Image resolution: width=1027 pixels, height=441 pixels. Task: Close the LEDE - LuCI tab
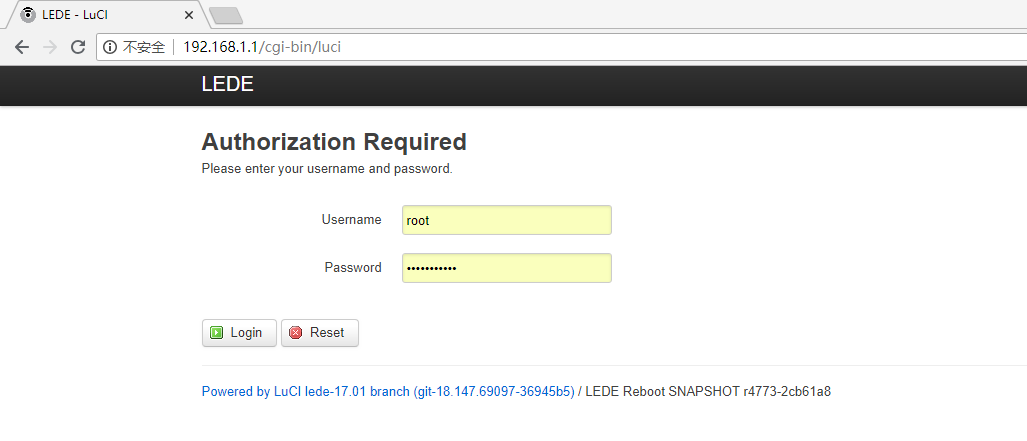pyautogui.click(x=189, y=14)
